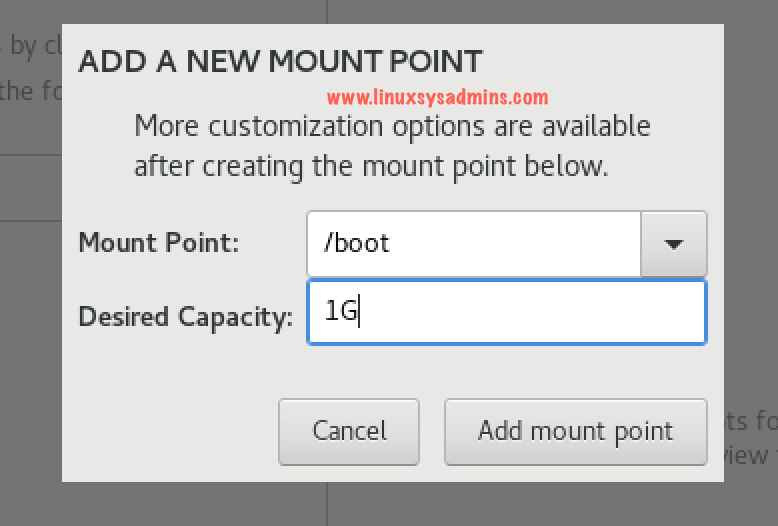
Task: Focus the Desired Capacity input field
Action: pos(506,312)
